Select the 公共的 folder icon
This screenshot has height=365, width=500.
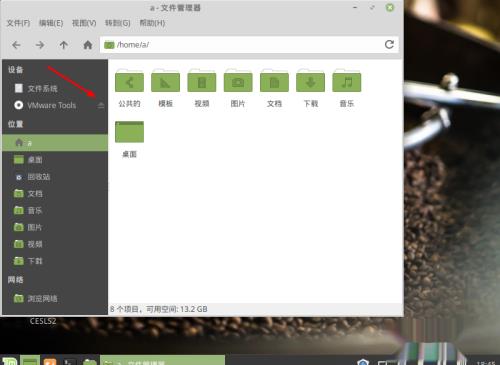(129, 81)
